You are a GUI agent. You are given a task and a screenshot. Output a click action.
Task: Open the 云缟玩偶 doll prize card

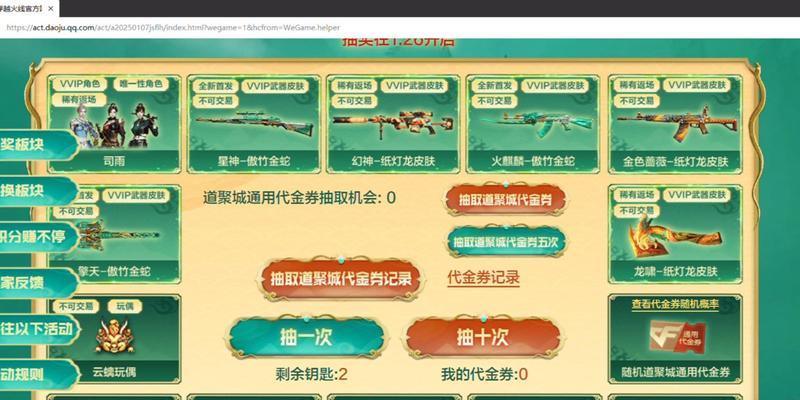pyautogui.click(x=115, y=339)
